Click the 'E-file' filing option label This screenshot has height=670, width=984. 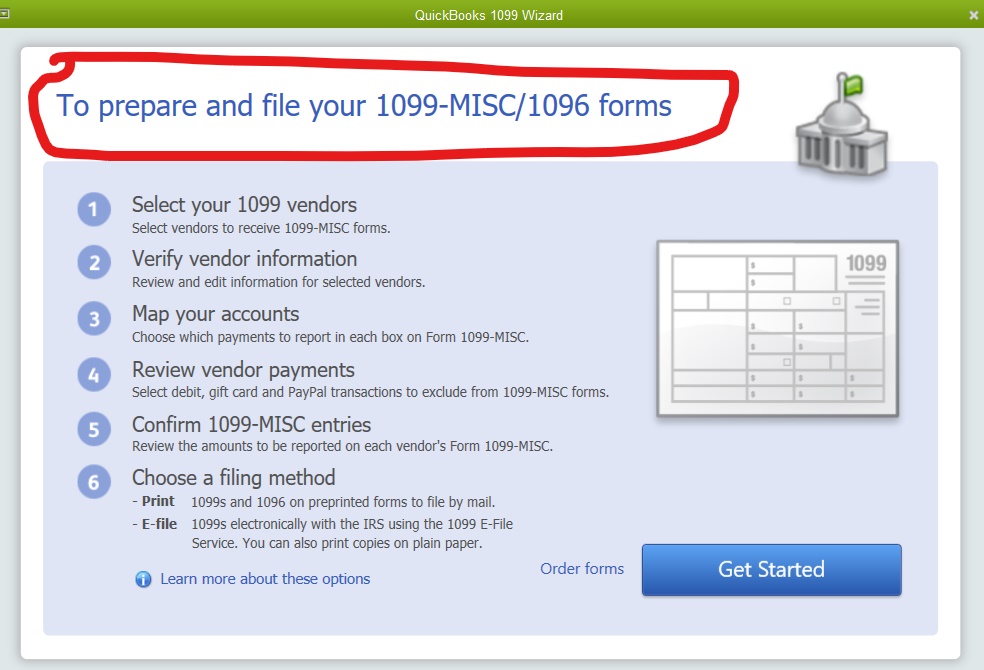pos(159,524)
